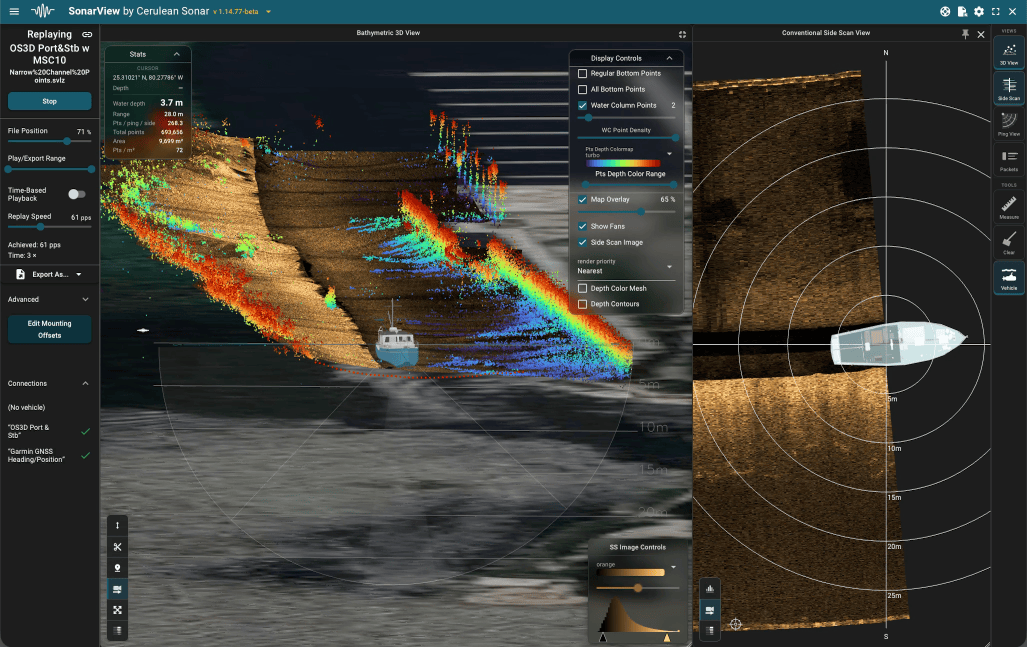Open the Ping View
The height and width of the screenshot is (647, 1027).
1009,124
